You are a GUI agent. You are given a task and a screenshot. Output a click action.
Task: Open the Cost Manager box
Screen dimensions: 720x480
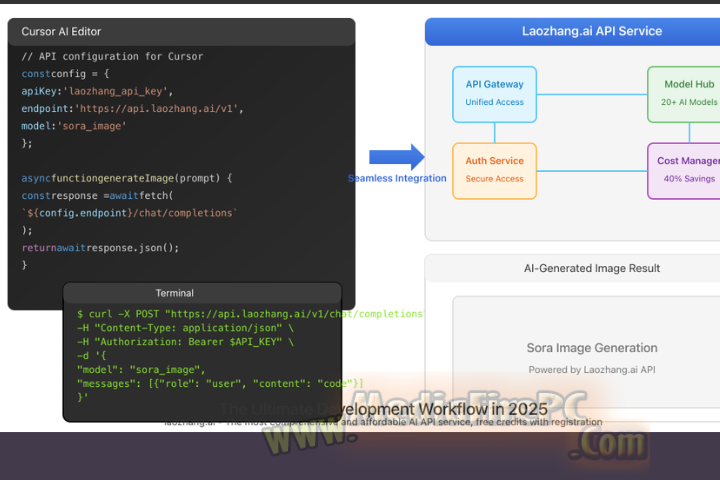click(x=685, y=169)
